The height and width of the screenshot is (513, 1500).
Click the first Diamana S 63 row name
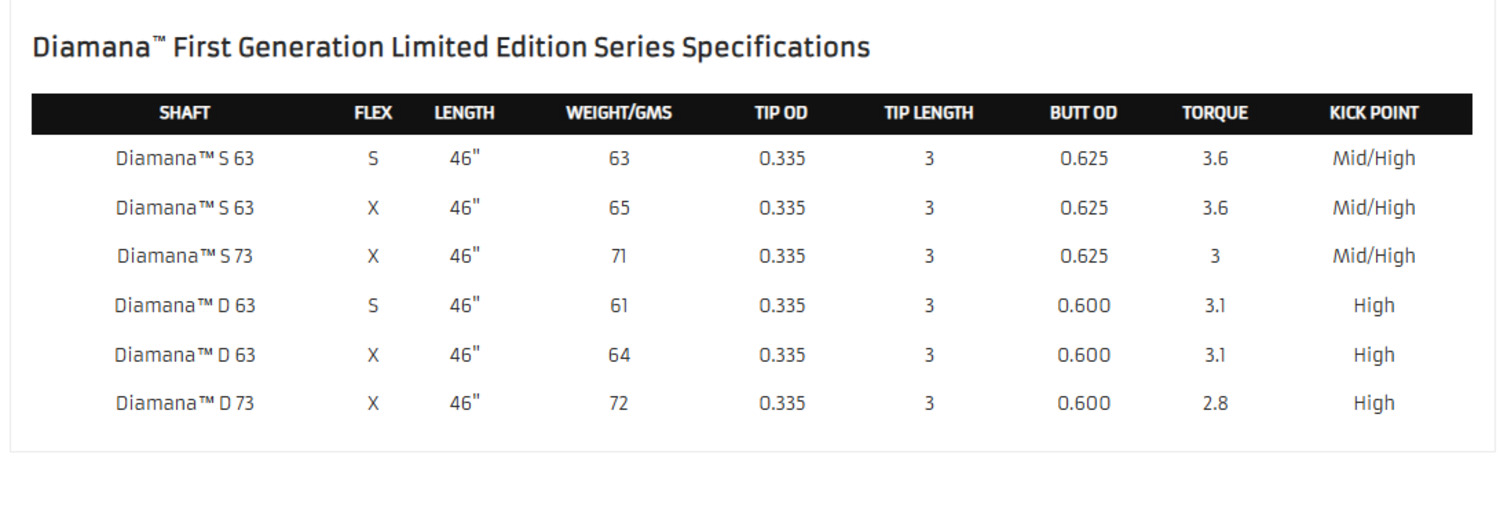pyautogui.click(x=185, y=158)
